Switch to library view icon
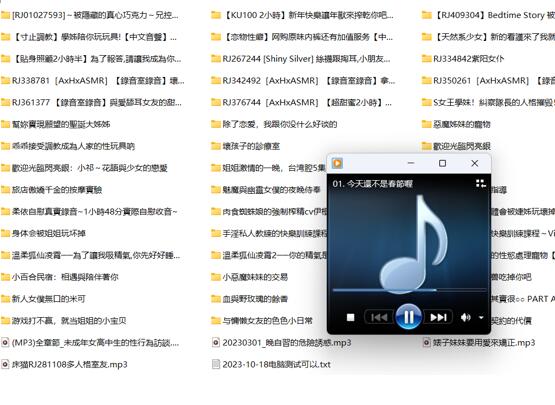The height and width of the screenshot is (405, 555). [x=481, y=183]
